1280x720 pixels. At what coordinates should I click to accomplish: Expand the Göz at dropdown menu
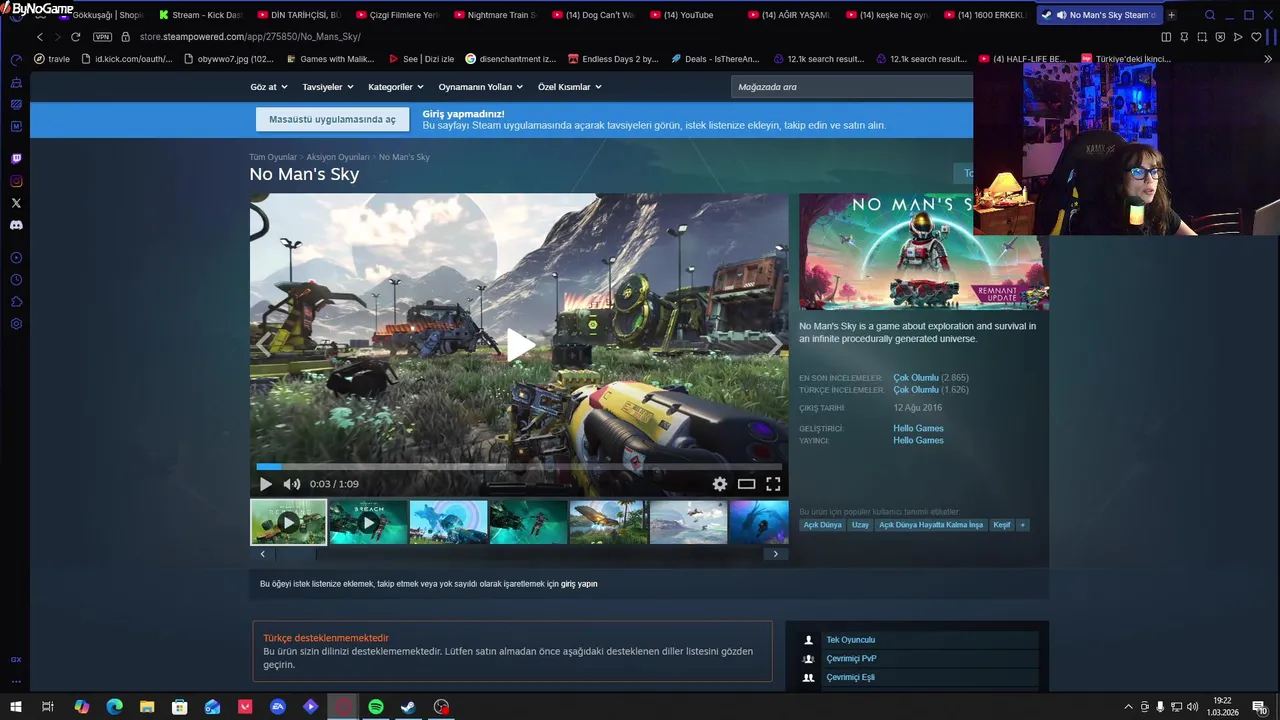(x=268, y=87)
